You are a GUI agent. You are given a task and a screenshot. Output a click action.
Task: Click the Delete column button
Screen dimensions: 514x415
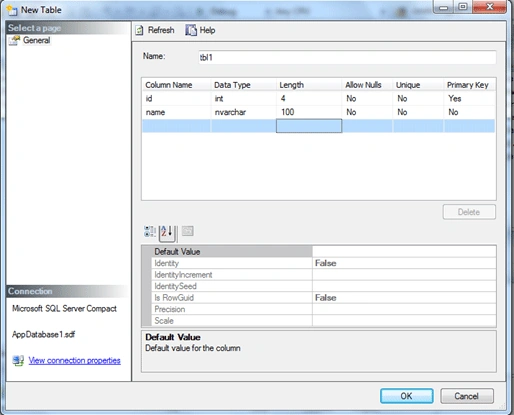click(x=469, y=212)
